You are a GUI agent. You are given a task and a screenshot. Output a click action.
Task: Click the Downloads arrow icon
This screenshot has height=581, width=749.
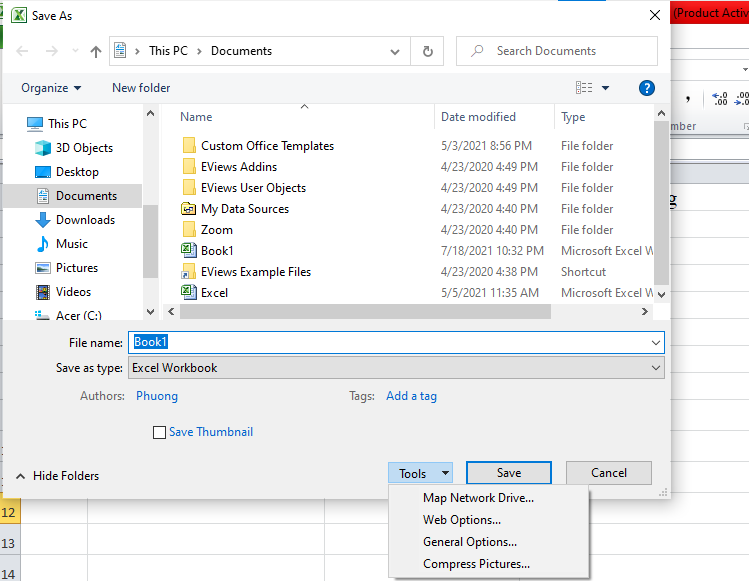(x=43, y=220)
